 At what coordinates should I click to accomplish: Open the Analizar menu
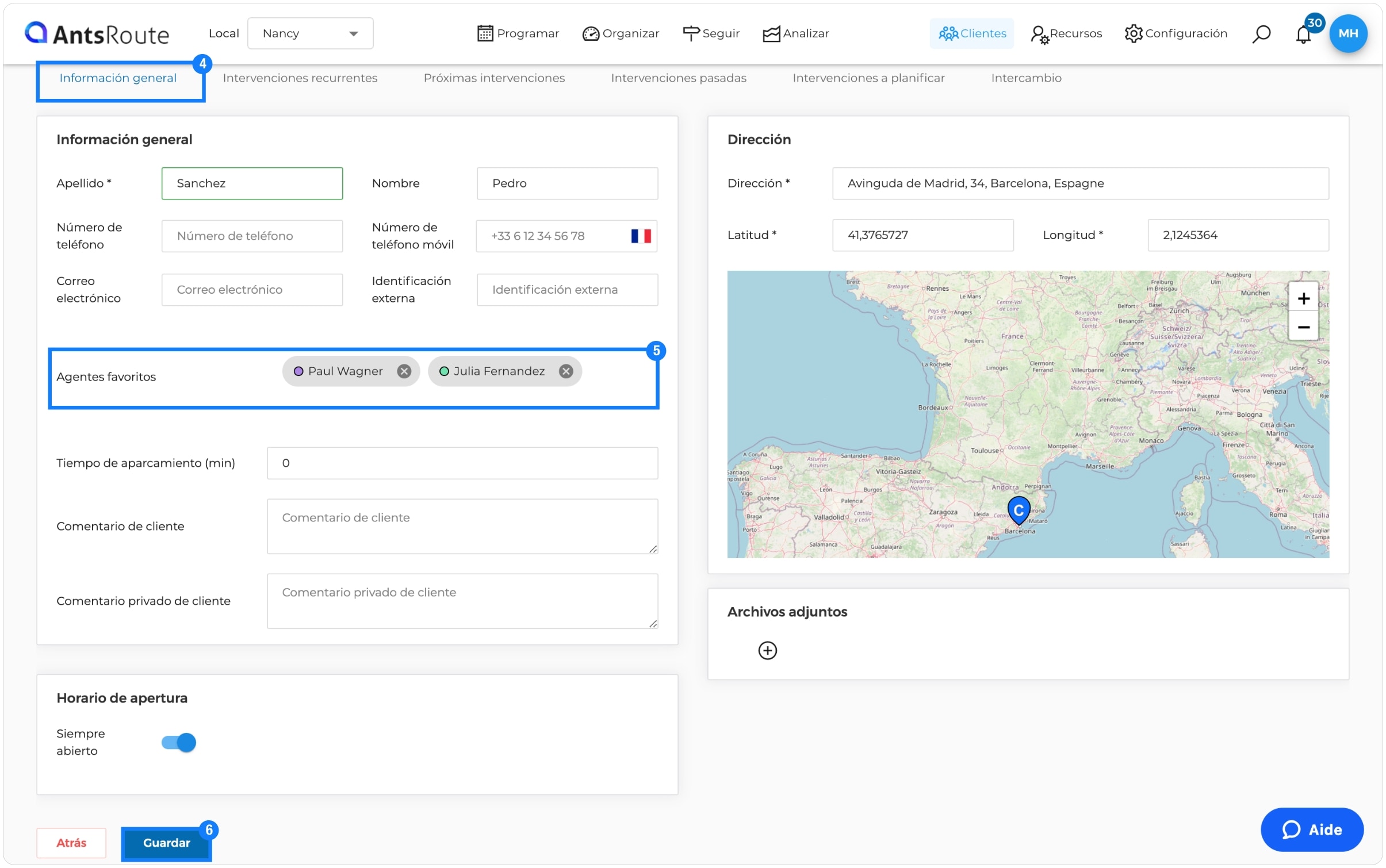[796, 33]
